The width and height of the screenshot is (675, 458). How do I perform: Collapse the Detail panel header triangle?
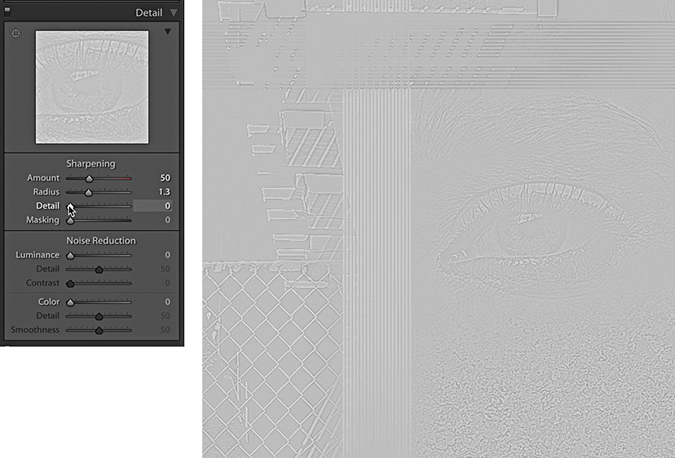(173, 13)
